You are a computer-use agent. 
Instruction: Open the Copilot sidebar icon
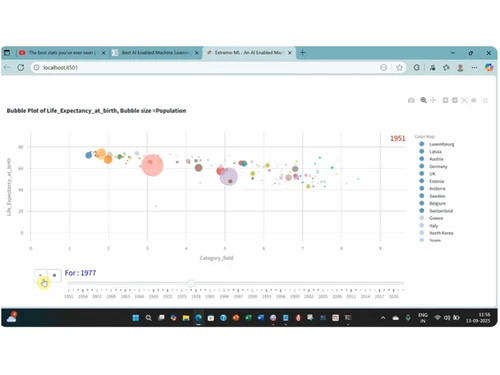click(489, 67)
